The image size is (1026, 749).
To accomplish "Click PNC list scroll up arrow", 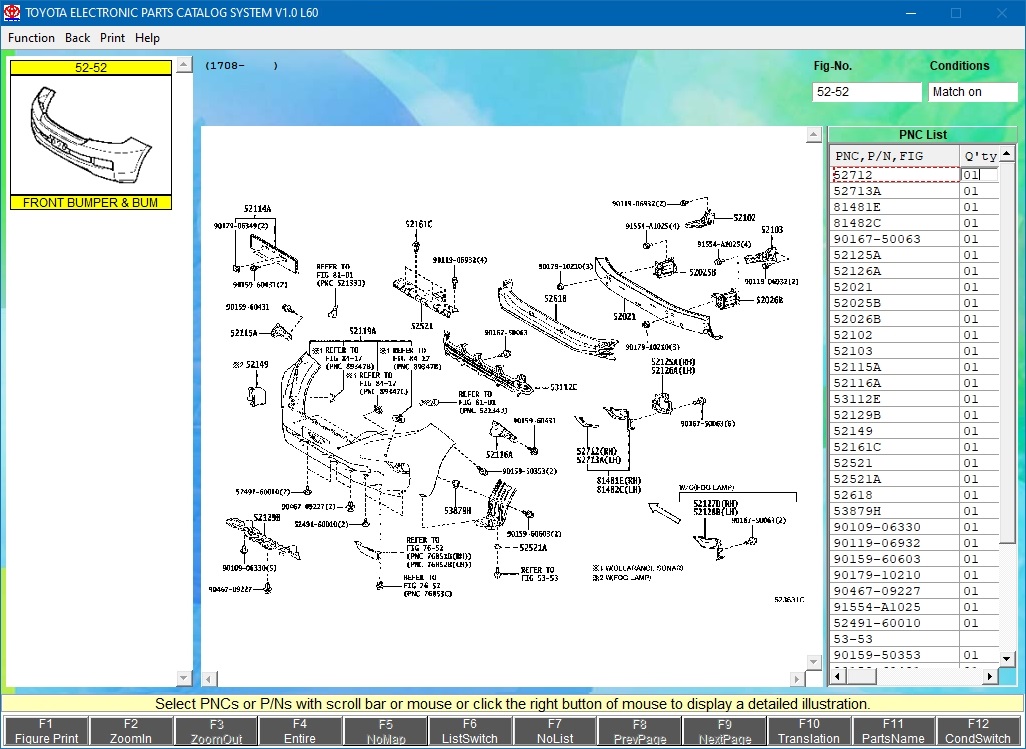I will tap(1007, 154).
